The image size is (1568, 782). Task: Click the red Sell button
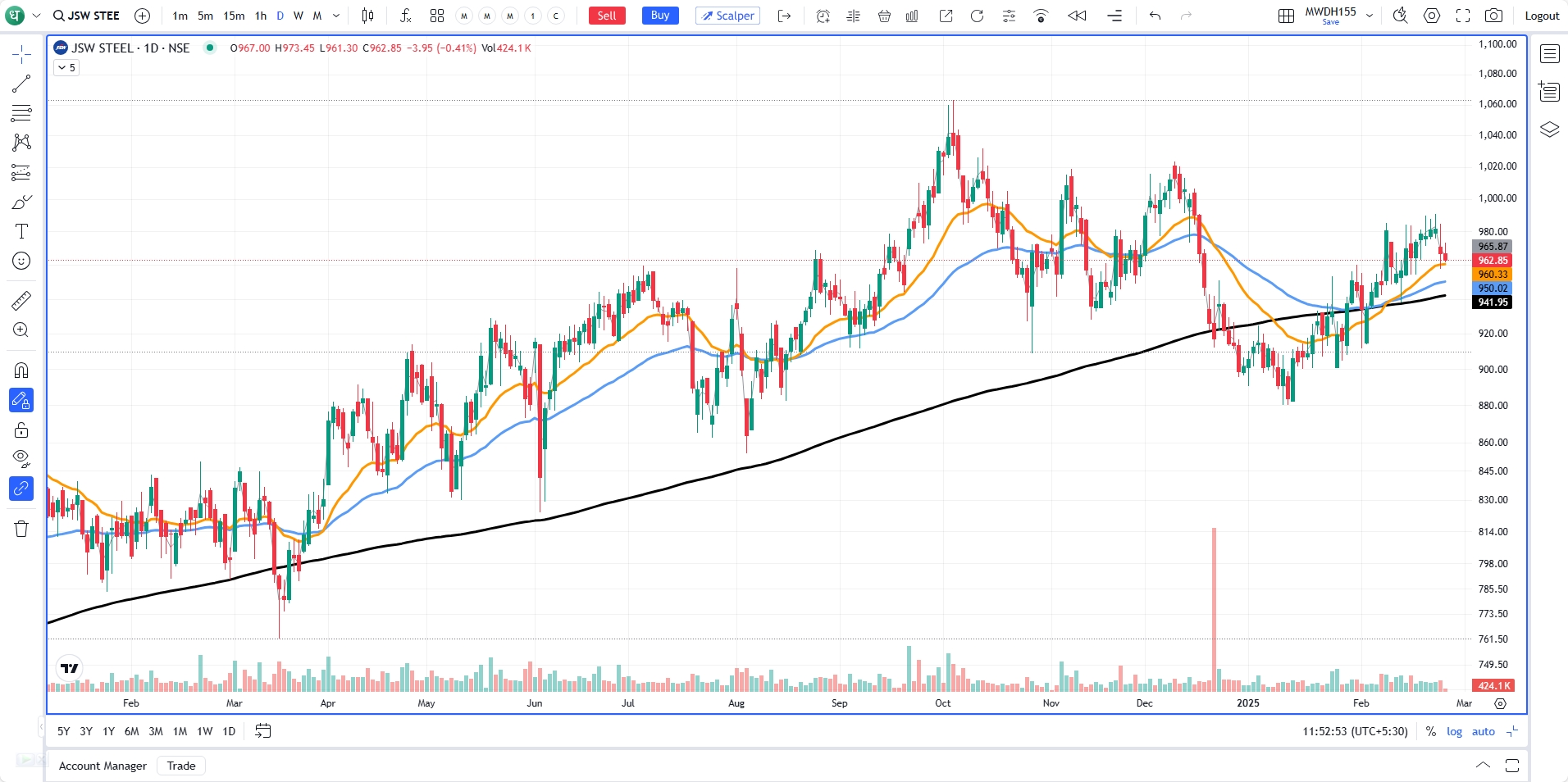(x=607, y=16)
